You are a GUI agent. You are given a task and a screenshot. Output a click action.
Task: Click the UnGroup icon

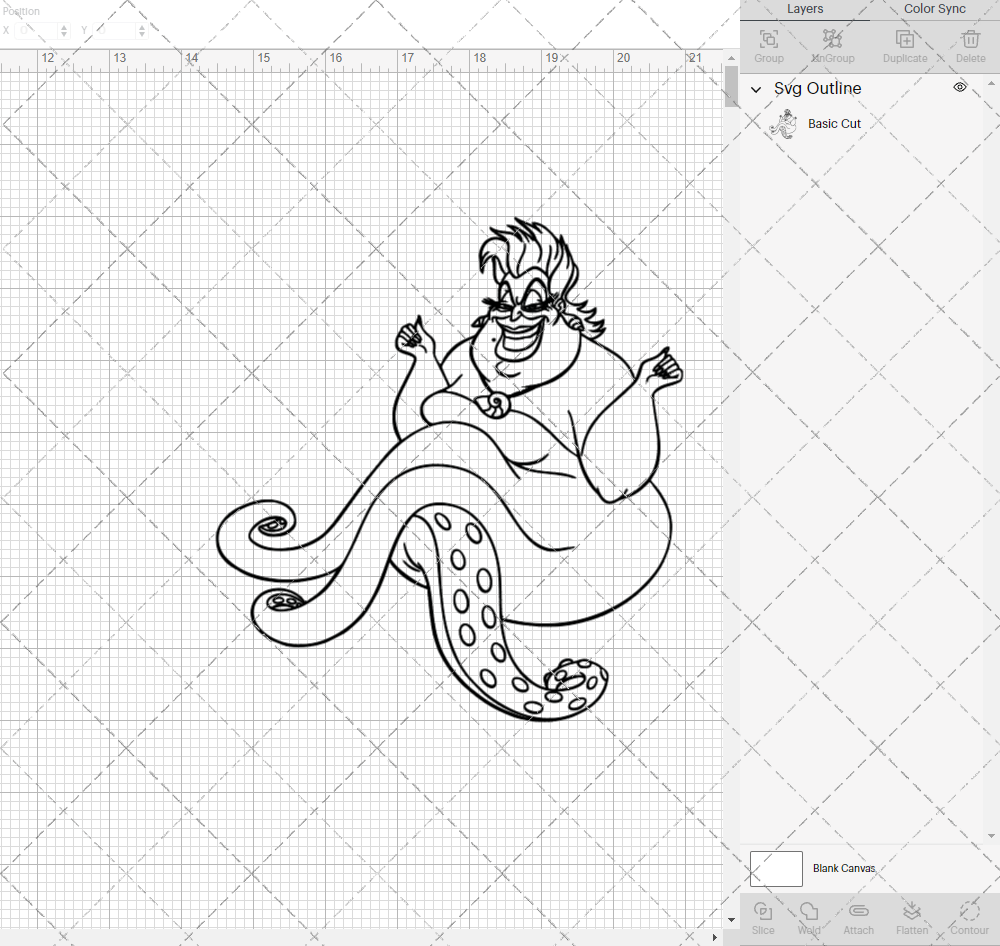tap(832, 39)
